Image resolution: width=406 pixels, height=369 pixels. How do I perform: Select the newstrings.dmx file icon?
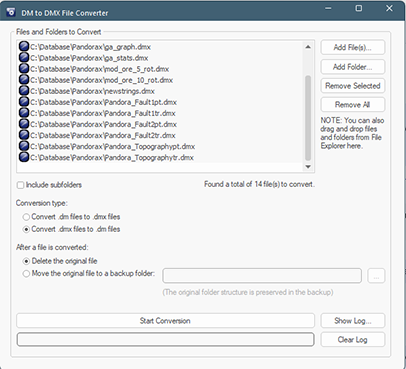click(x=24, y=91)
